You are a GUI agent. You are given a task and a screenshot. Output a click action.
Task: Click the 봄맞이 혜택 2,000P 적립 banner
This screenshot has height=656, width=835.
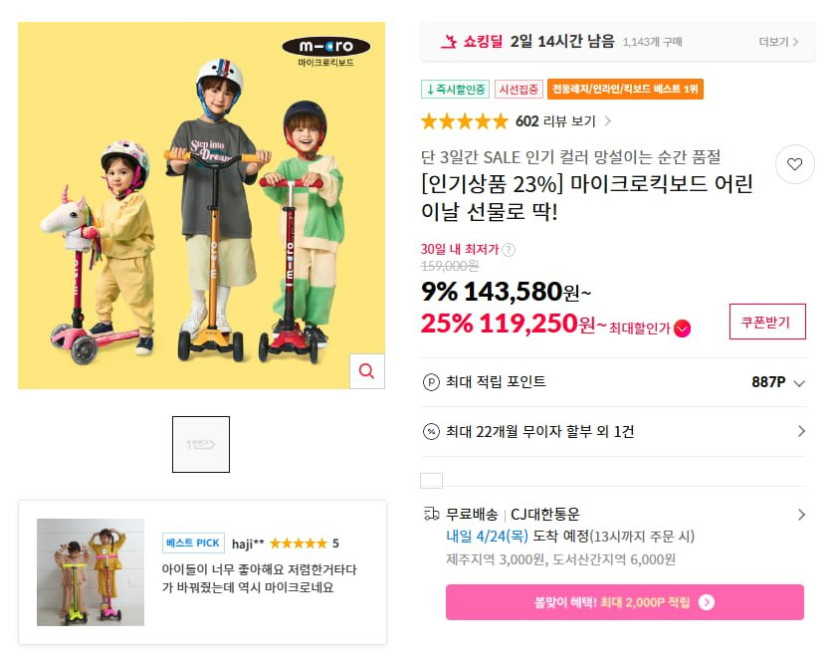click(x=624, y=602)
